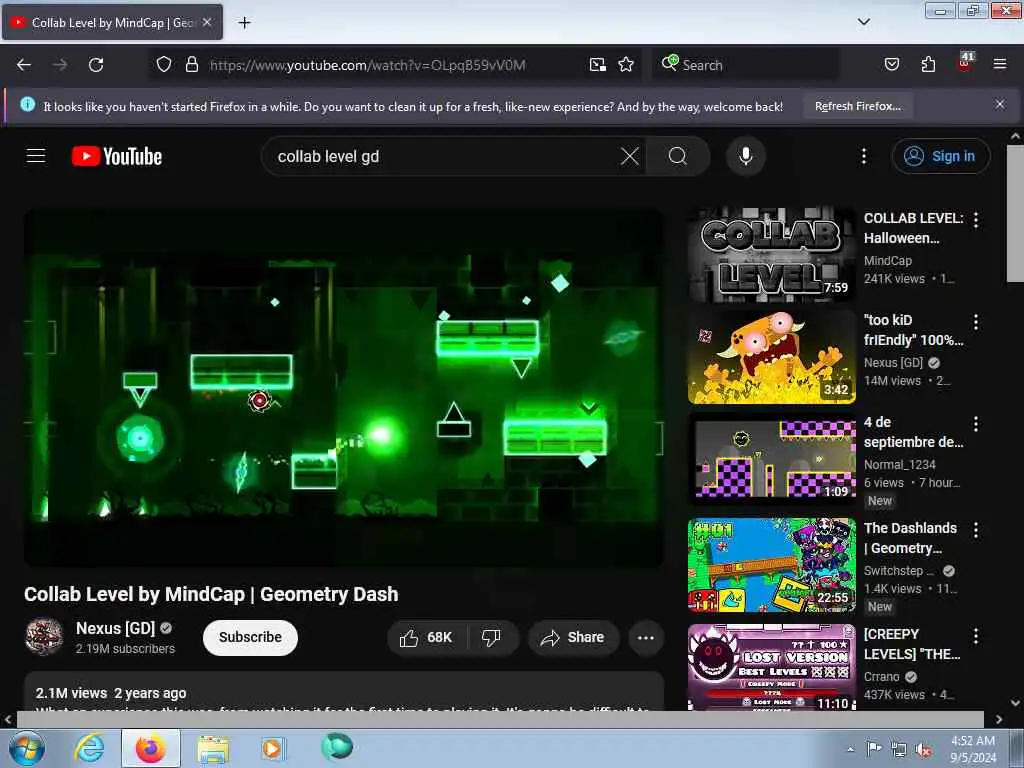Open the 4 de septiembre video thumbnail

point(771,459)
